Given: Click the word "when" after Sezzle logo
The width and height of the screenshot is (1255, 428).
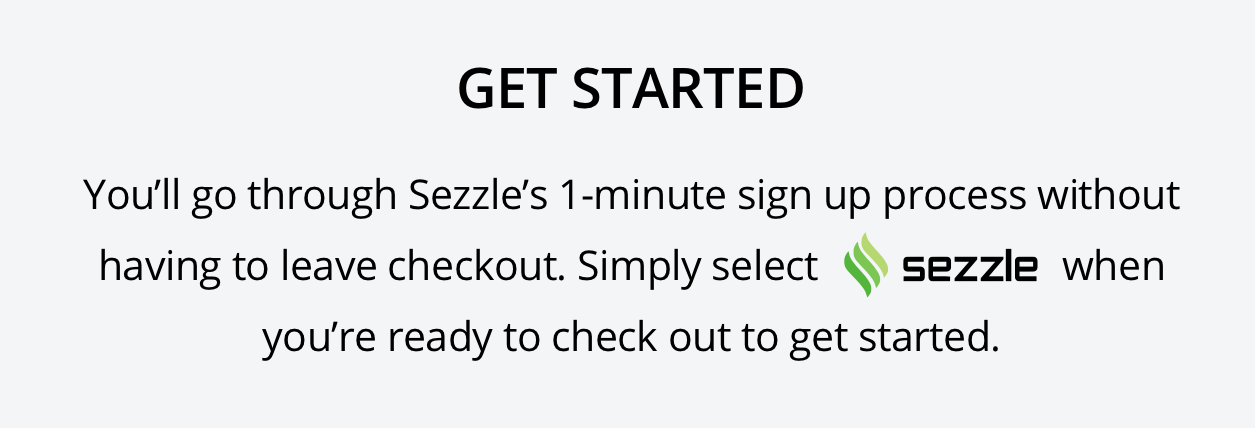Looking at the screenshot, I should tap(1113, 268).
